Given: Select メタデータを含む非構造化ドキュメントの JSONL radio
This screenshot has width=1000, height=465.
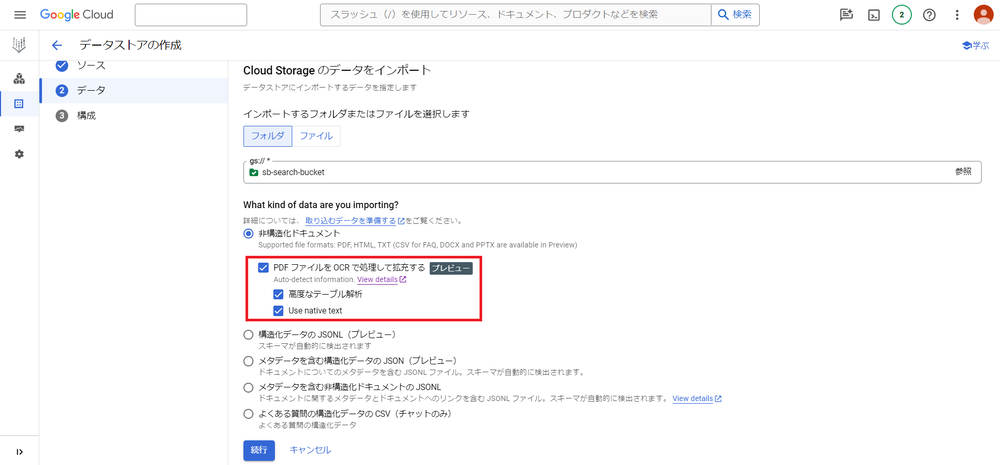Looking at the screenshot, I should (248, 387).
